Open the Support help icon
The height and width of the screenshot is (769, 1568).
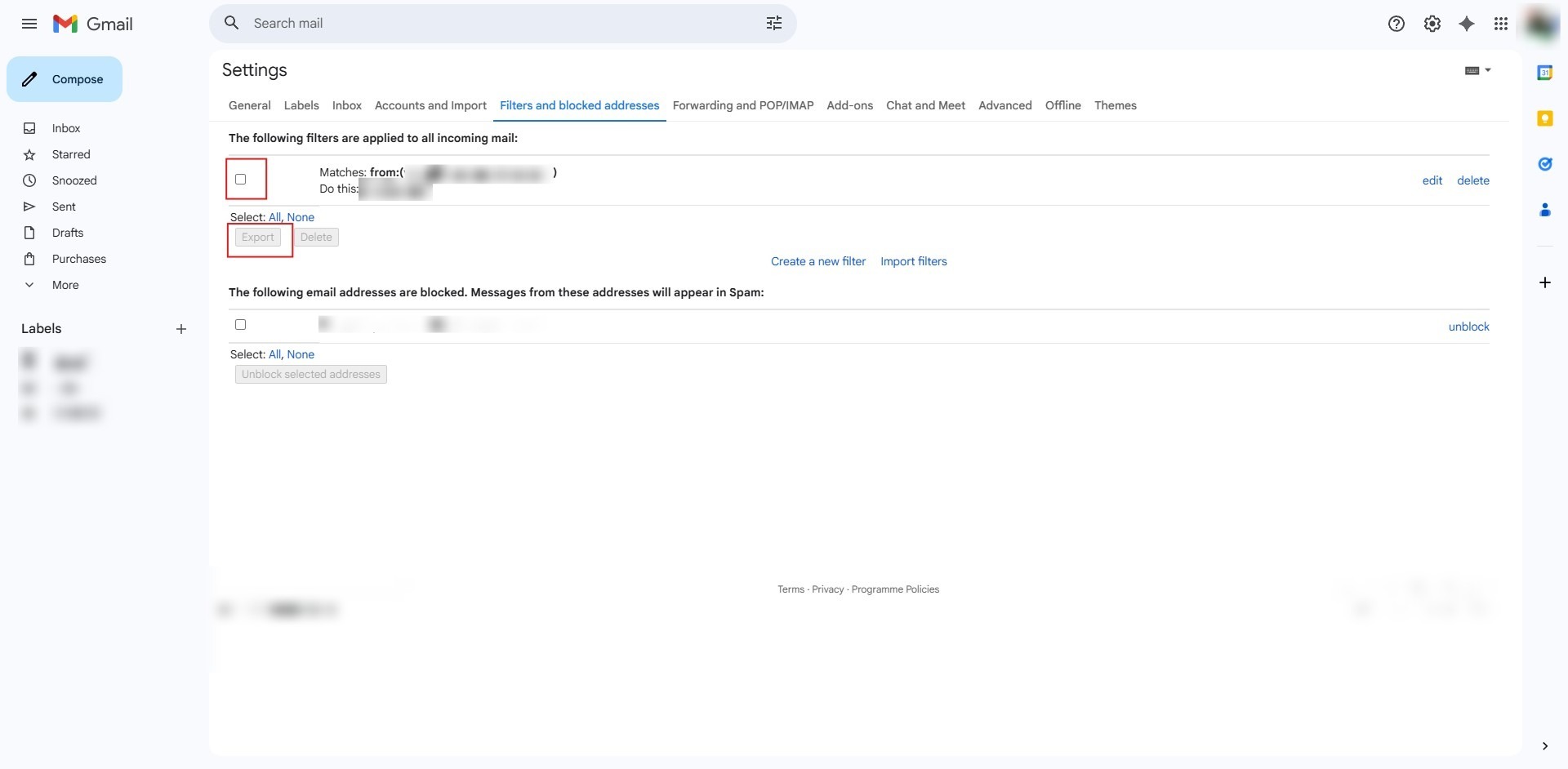(1396, 24)
